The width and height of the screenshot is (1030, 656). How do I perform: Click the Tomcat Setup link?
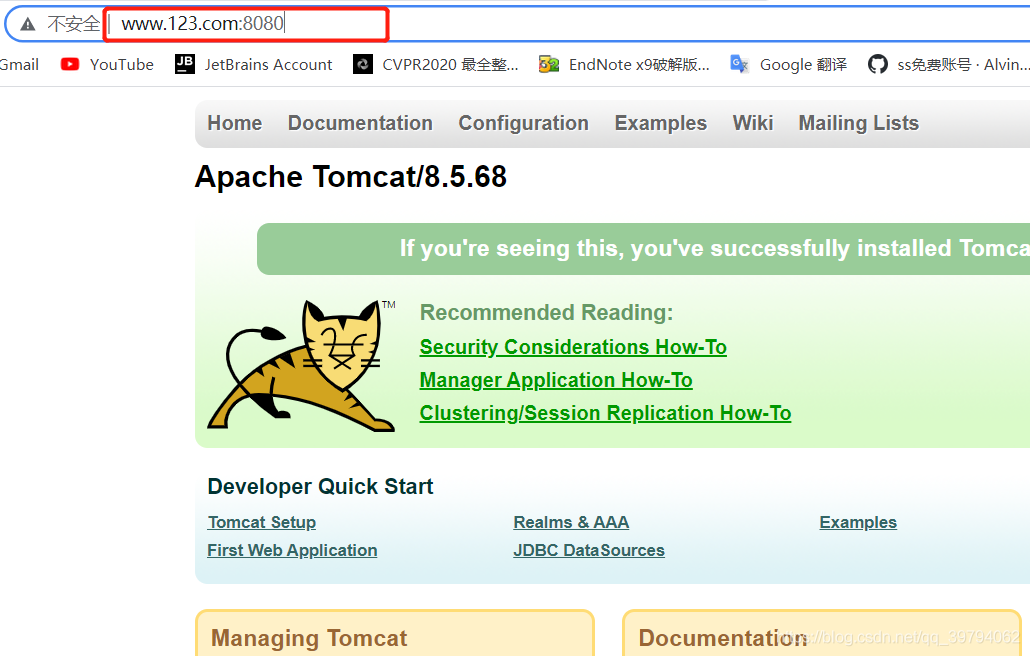pos(262,522)
